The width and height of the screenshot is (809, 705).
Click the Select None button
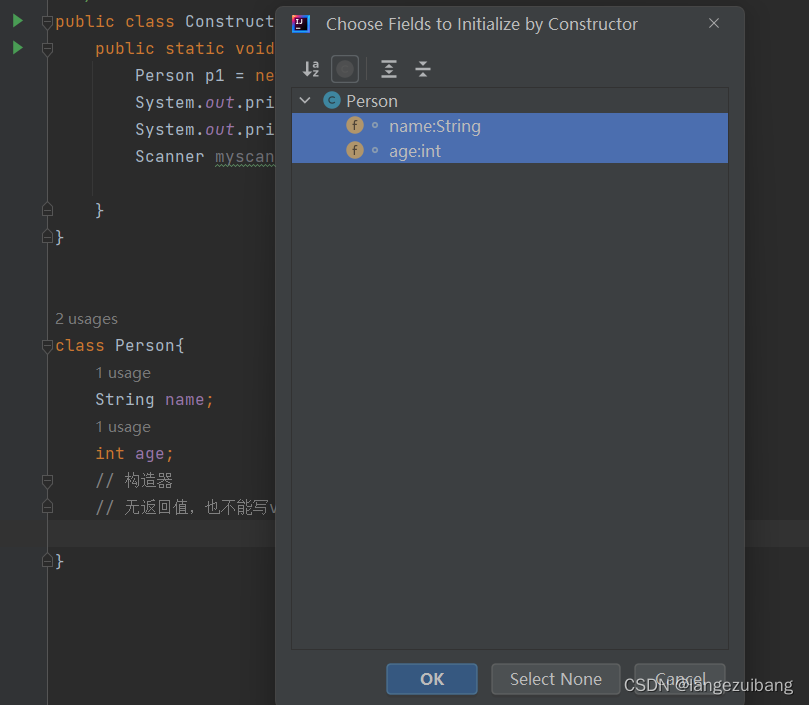(556, 679)
